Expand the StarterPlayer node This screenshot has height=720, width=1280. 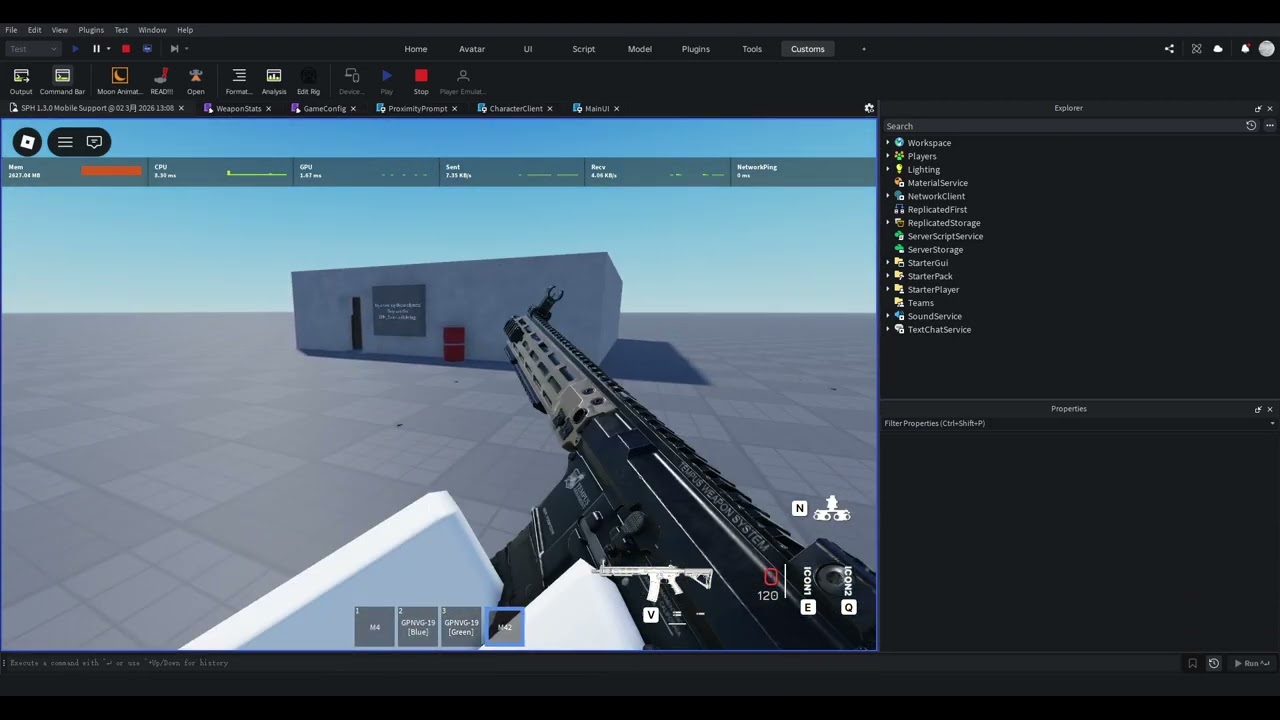888,289
